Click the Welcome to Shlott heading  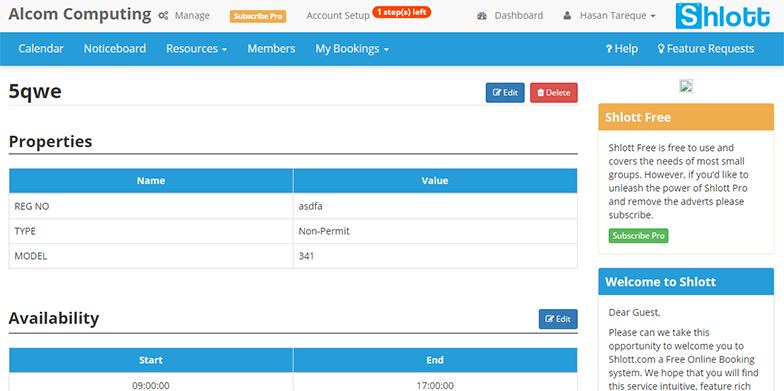click(x=660, y=282)
